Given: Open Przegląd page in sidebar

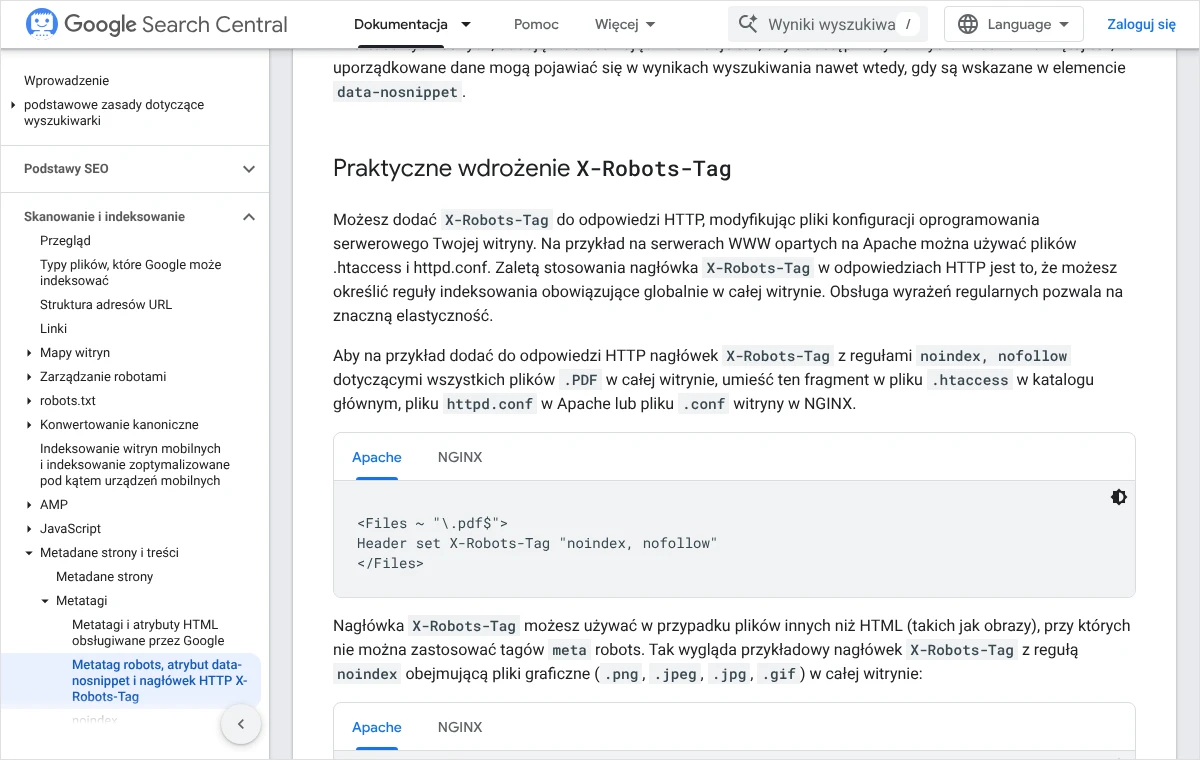Looking at the screenshot, I should pos(65,241).
